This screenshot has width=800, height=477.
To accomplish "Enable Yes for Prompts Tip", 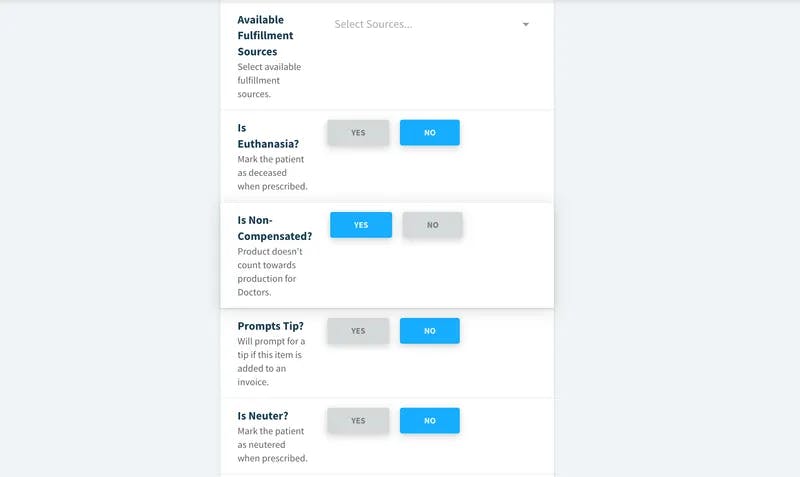I will [358, 331].
